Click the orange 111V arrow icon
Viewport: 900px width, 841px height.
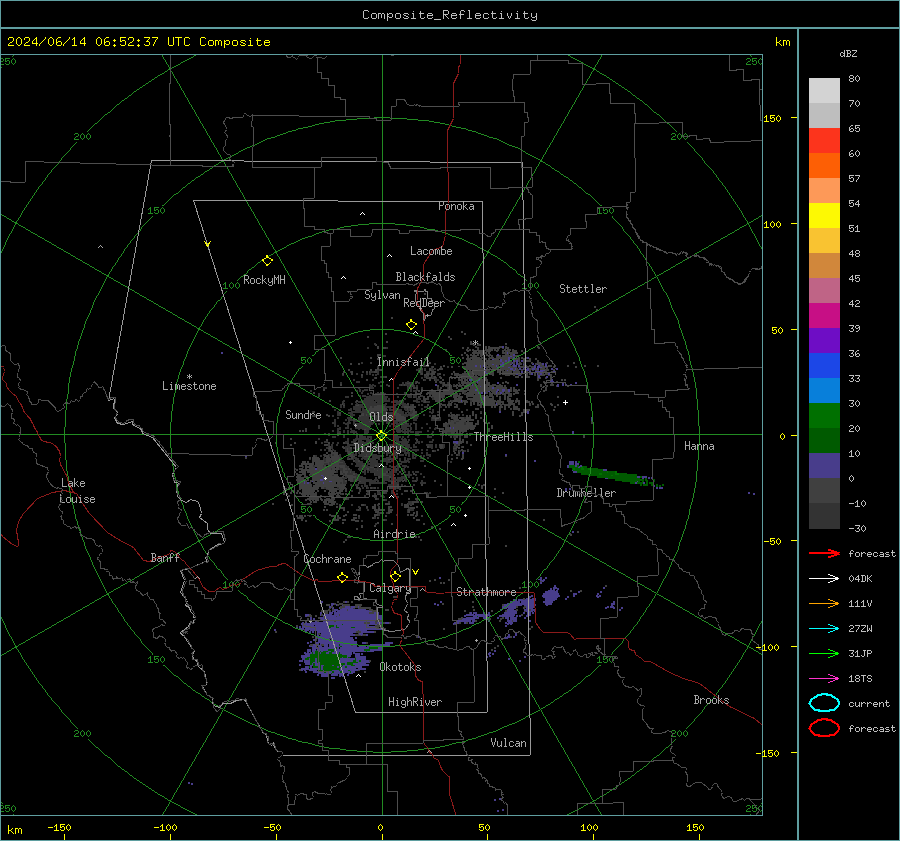pos(824,603)
